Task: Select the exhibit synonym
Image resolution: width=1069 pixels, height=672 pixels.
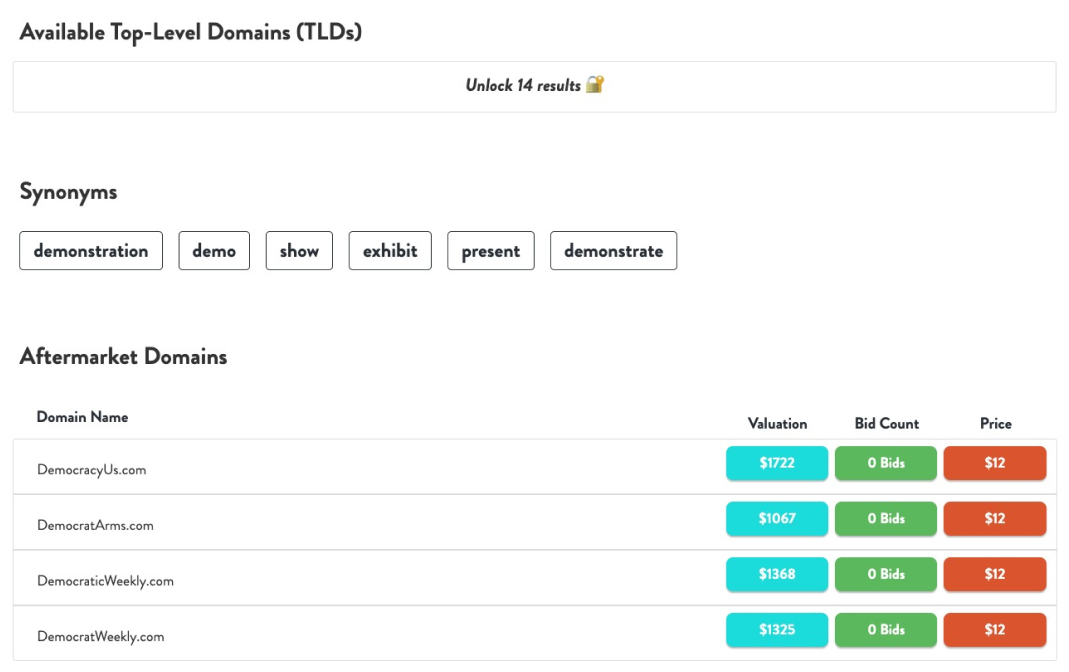Action: (x=389, y=250)
